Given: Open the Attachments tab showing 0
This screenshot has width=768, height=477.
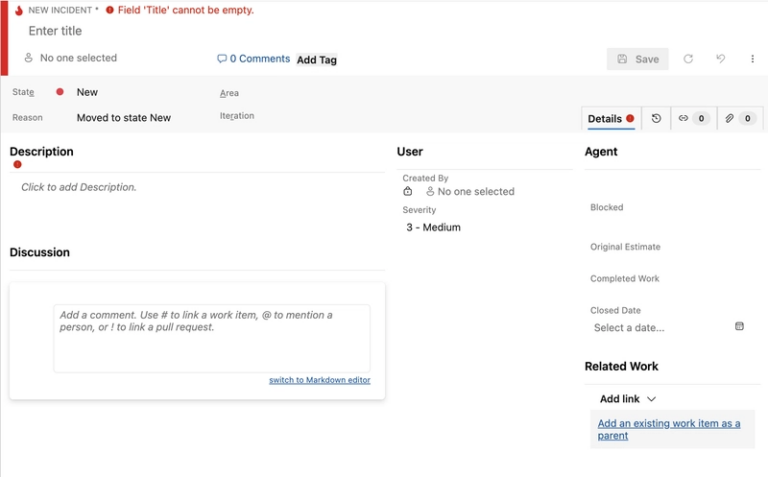Looking at the screenshot, I should click(x=740, y=118).
